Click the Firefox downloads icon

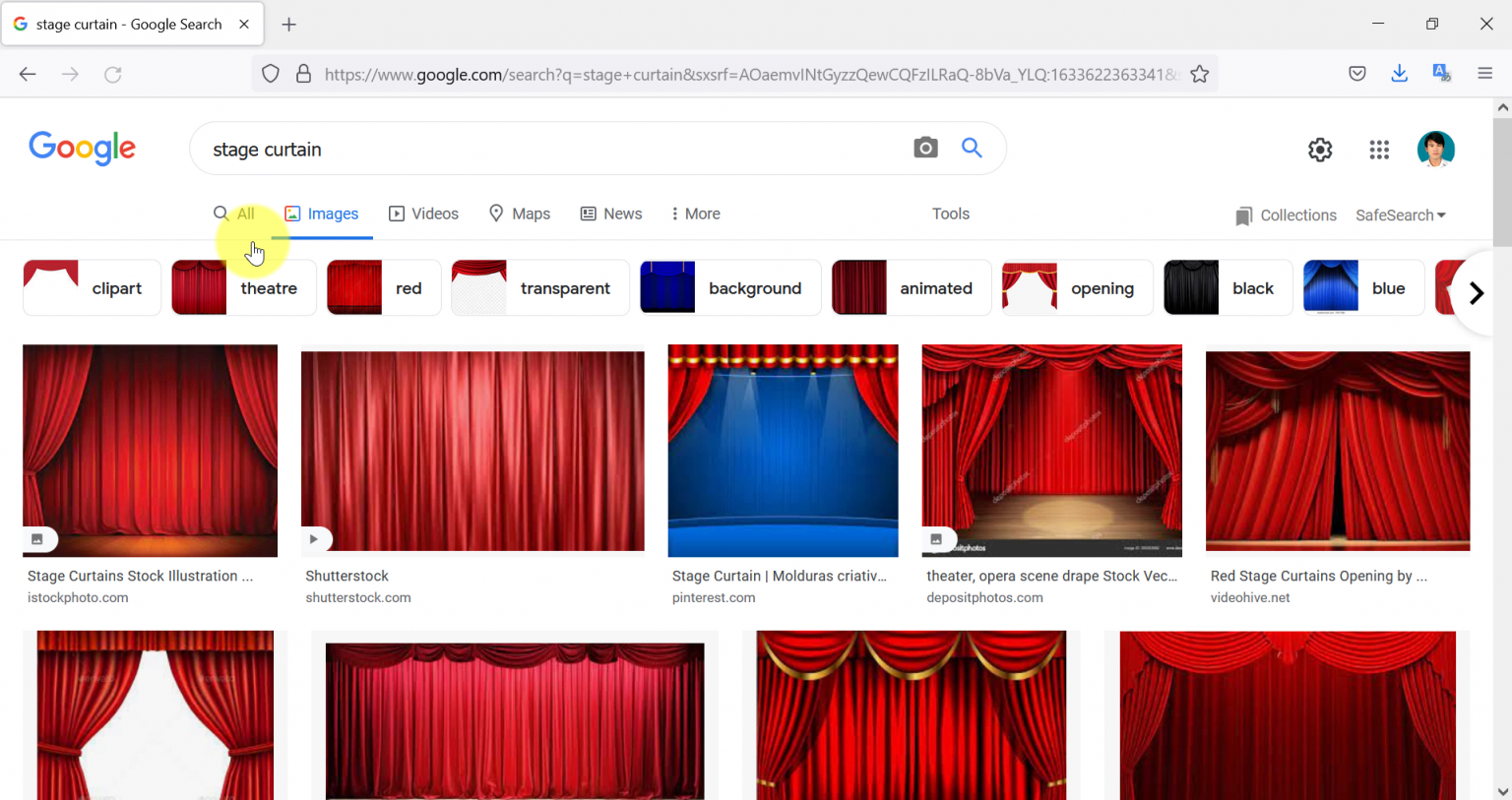click(x=1399, y=73)
